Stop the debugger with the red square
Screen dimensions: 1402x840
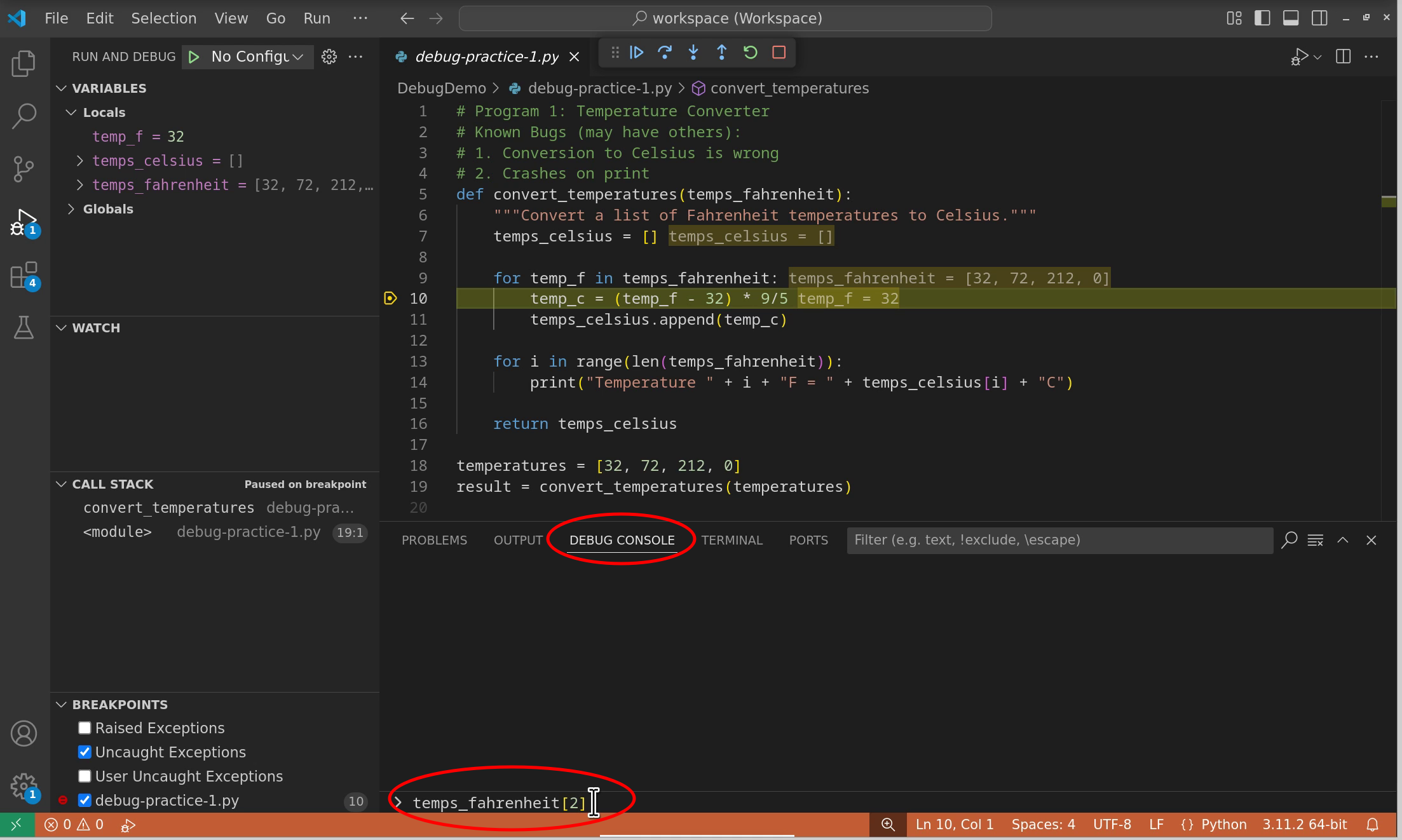(779, 53)
